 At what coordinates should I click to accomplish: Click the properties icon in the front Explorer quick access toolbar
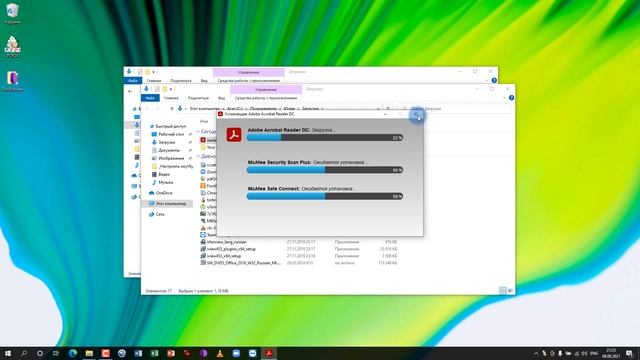(x=157, y=89)
